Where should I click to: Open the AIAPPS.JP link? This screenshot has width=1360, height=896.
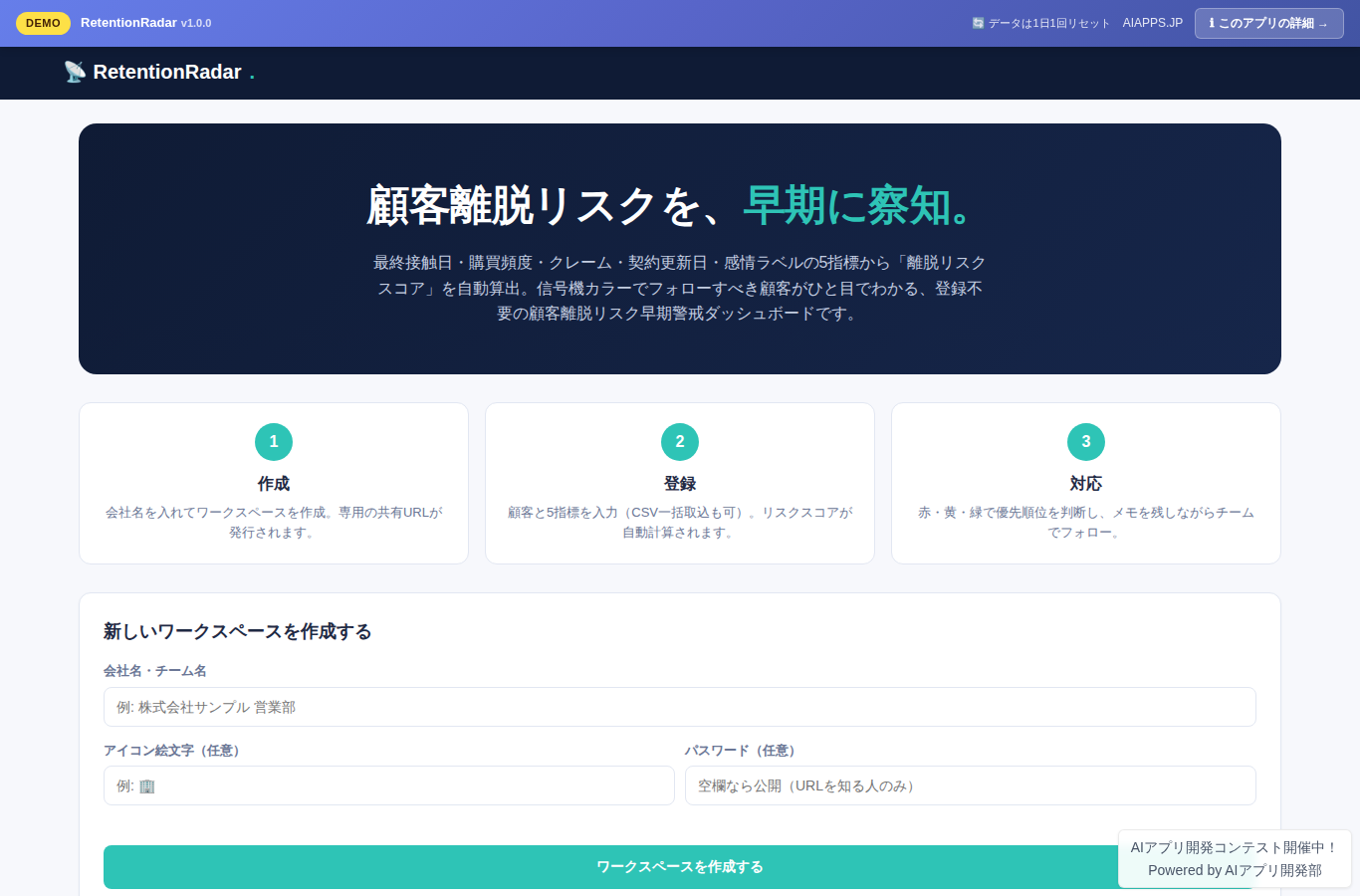1153,23
